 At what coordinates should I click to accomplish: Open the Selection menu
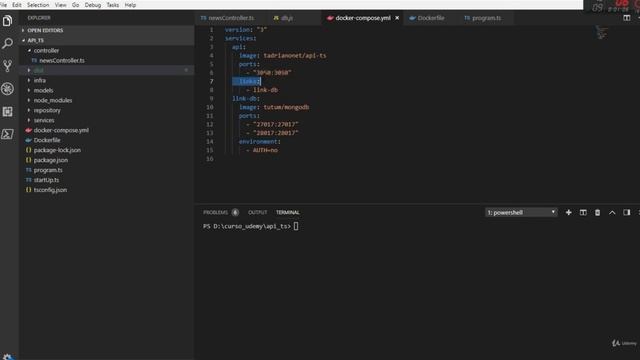tap(38, 5)
